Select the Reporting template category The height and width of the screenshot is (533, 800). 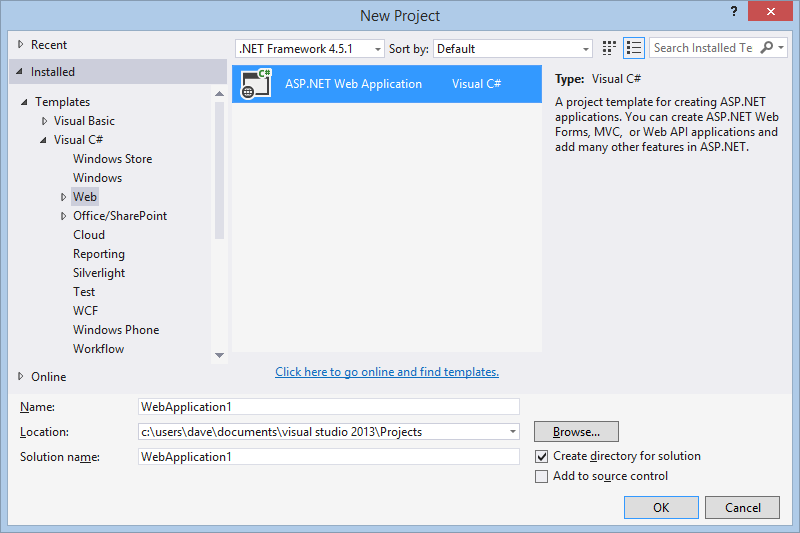pyautogui.click(x=98, y=253)
